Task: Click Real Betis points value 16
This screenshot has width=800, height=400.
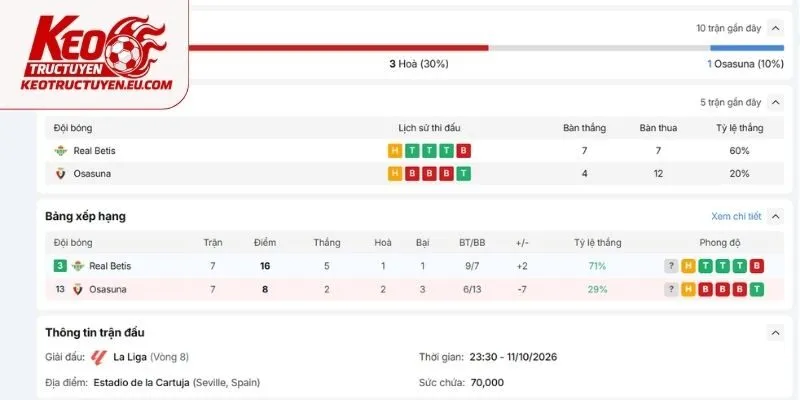Action: click(265, 266)
